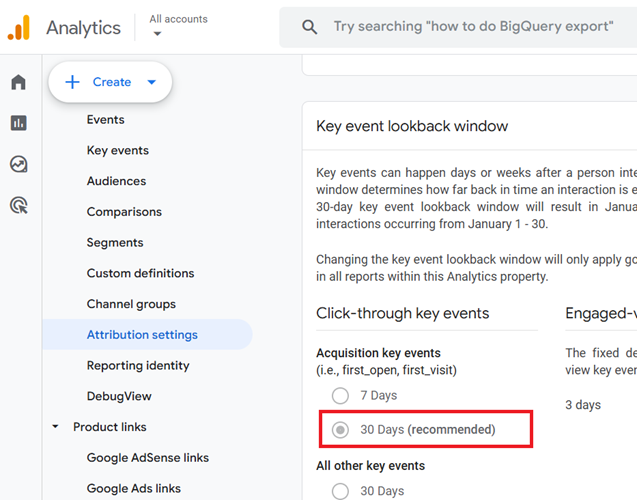Click the search magnifier icon
The height and width of the screenshot is (500, 637).
(x=310, y=27)
